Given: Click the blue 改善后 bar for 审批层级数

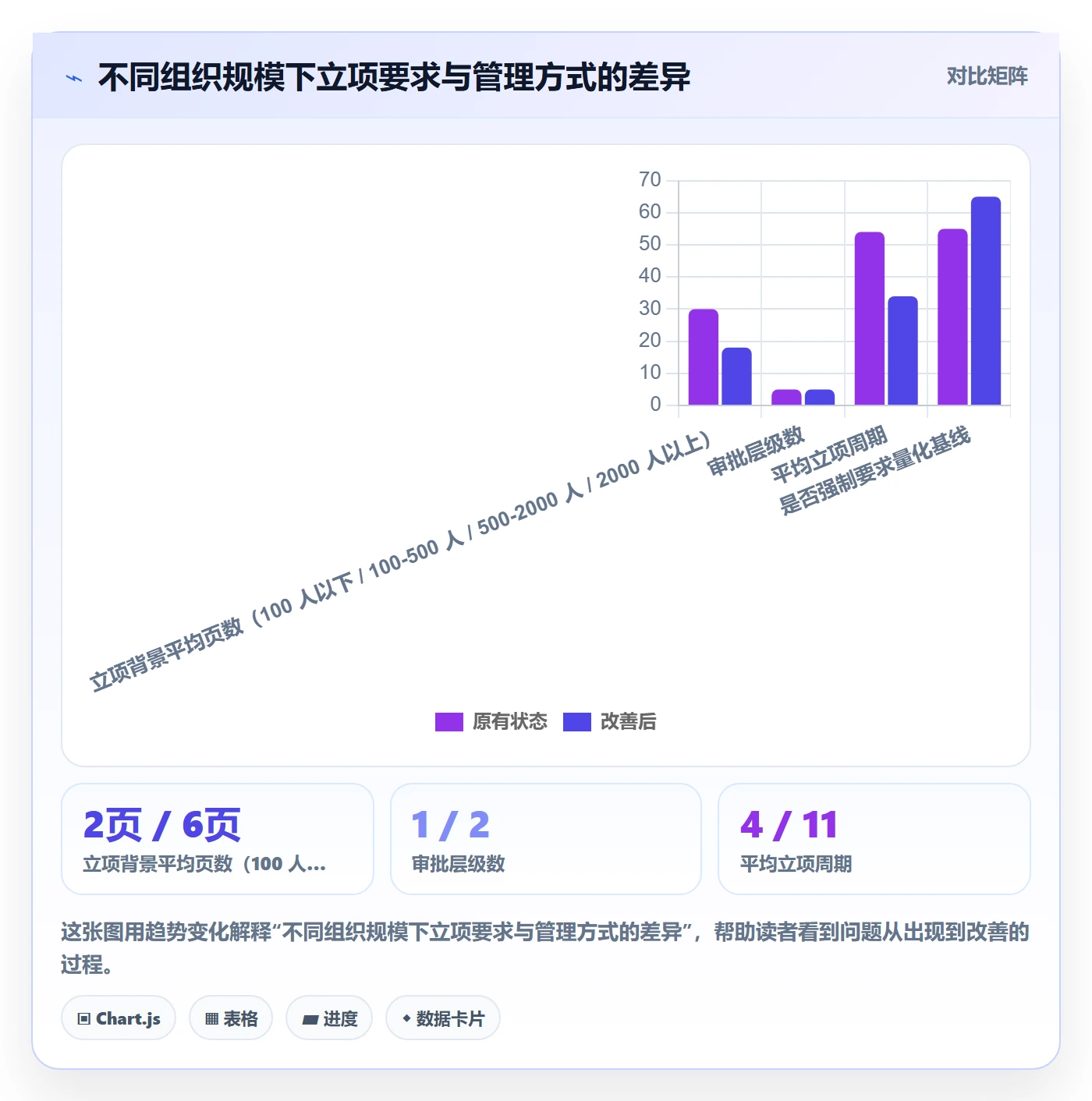Looking at the screenshot, I should coord(820,398).
